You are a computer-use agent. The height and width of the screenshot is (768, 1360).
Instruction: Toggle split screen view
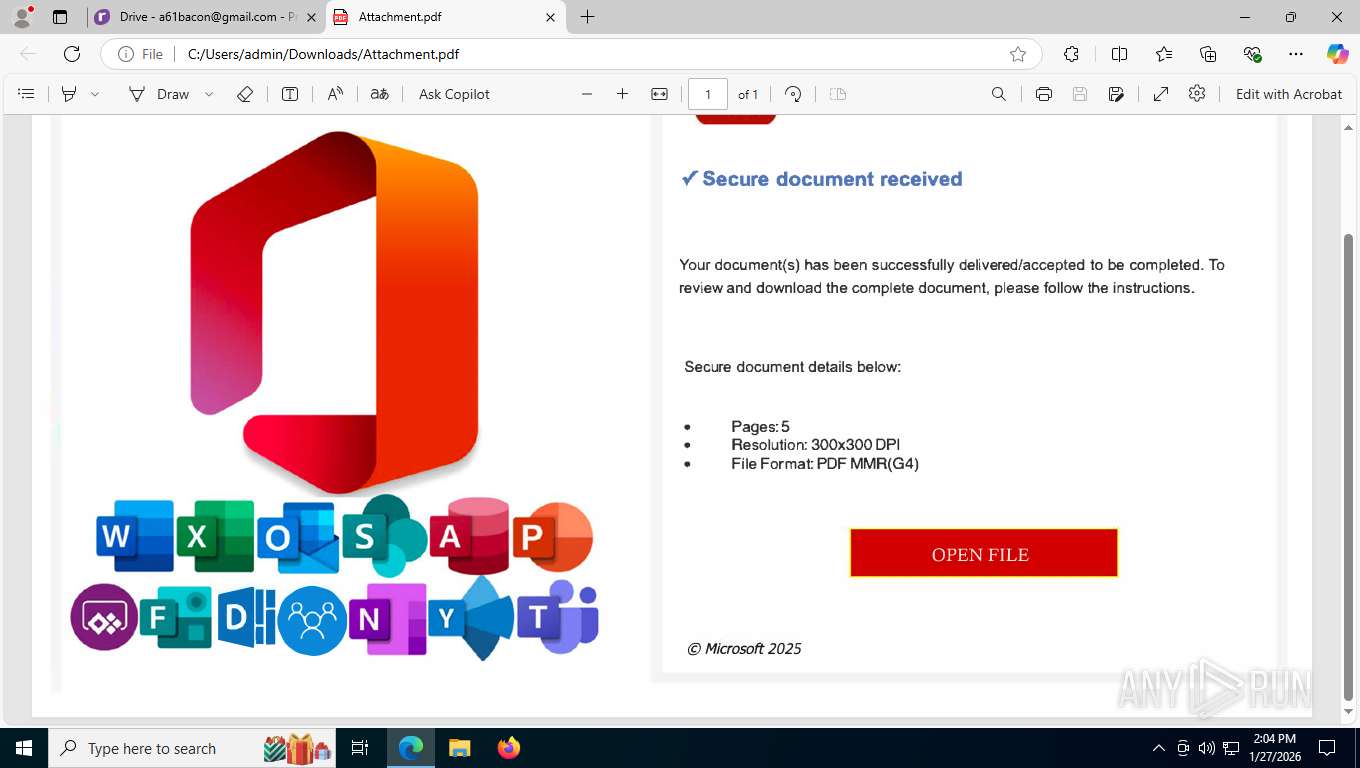pyautogui.click(x=1119, y=54)
